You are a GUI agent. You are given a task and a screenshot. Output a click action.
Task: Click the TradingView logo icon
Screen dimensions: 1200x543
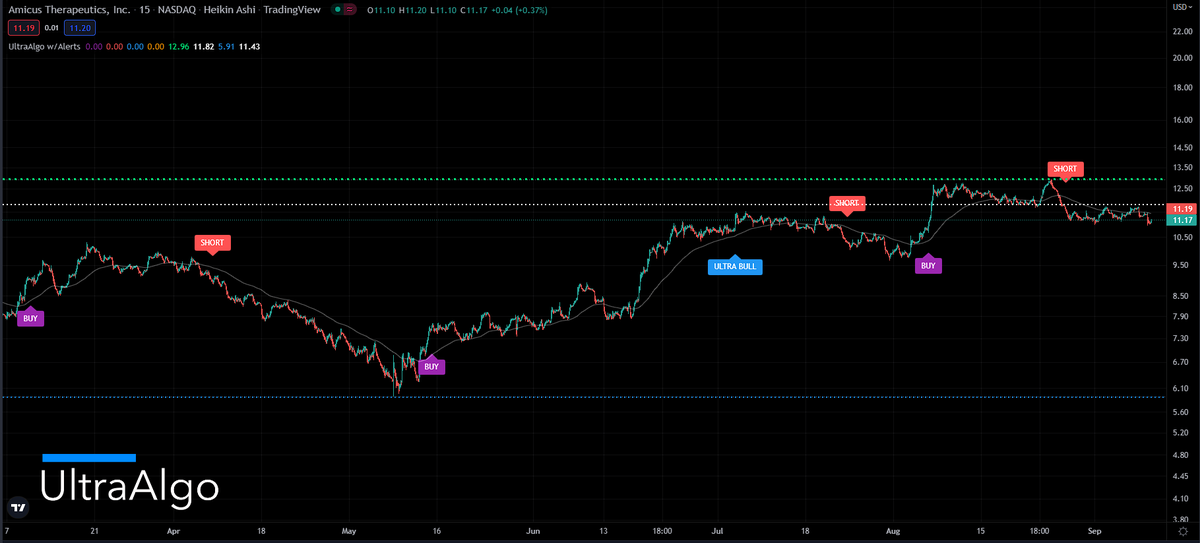(x=17, y=506)
